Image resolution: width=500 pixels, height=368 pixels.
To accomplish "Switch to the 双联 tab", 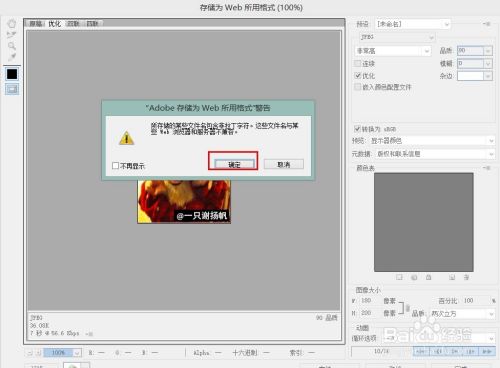I will 73,24.
